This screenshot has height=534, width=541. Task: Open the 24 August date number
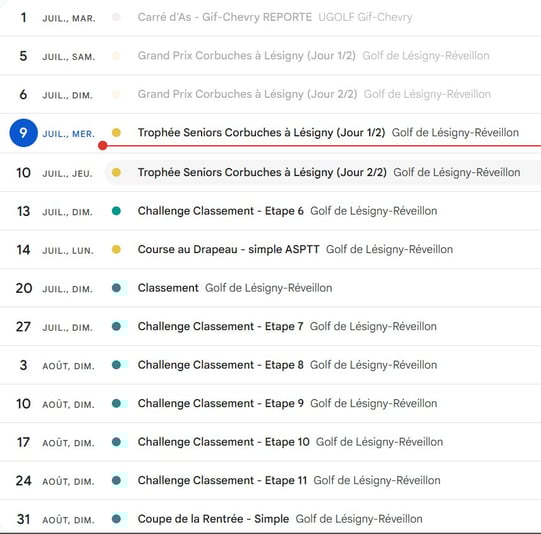tap(23, 481)
